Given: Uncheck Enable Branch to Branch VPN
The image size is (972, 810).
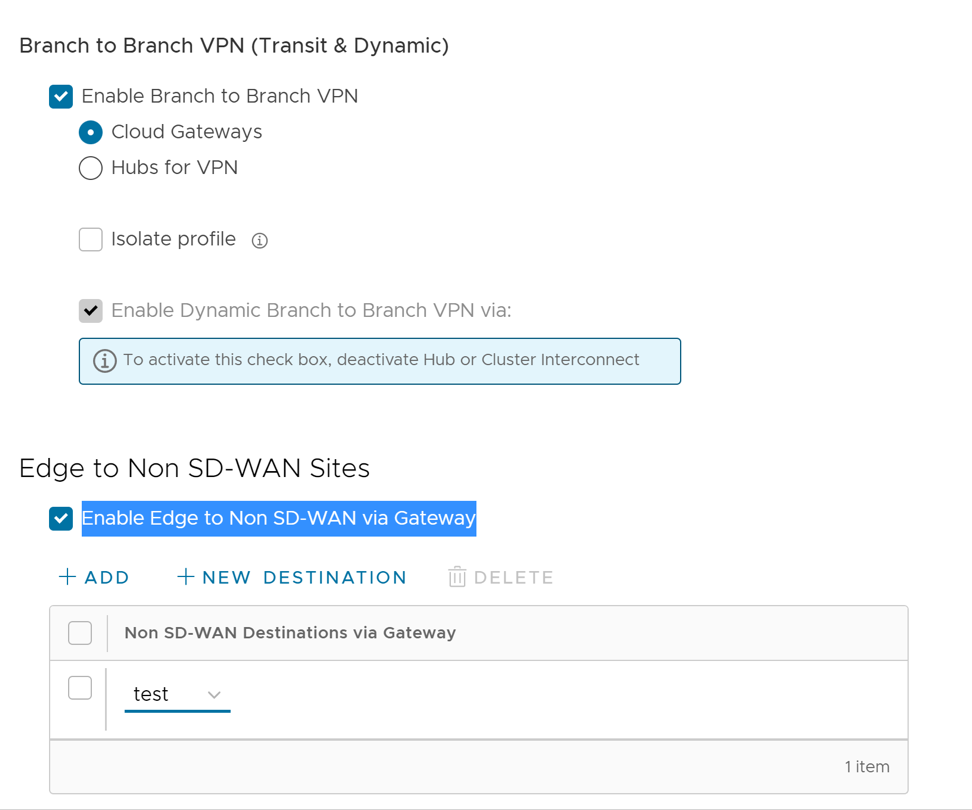Looking at the screenshot, I should point(60,96).
